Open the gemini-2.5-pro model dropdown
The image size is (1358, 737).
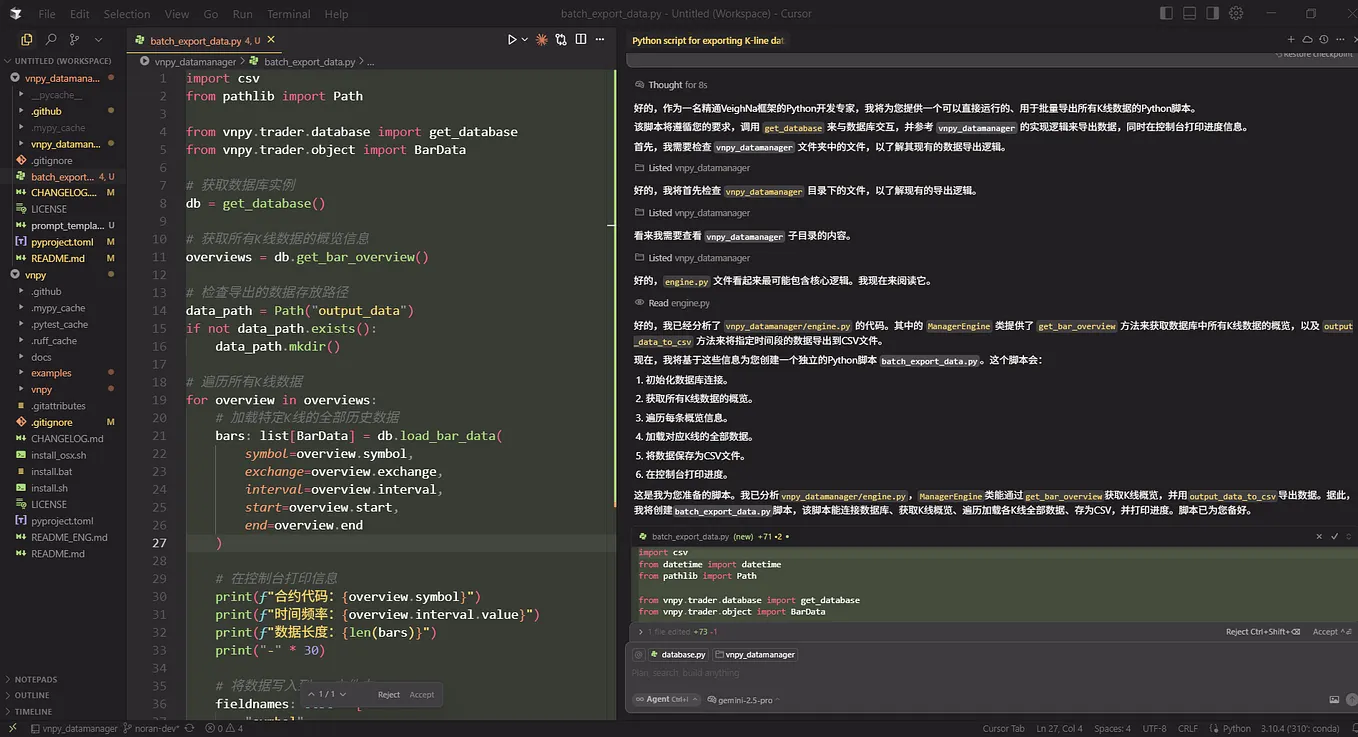(x=744, y=700)
